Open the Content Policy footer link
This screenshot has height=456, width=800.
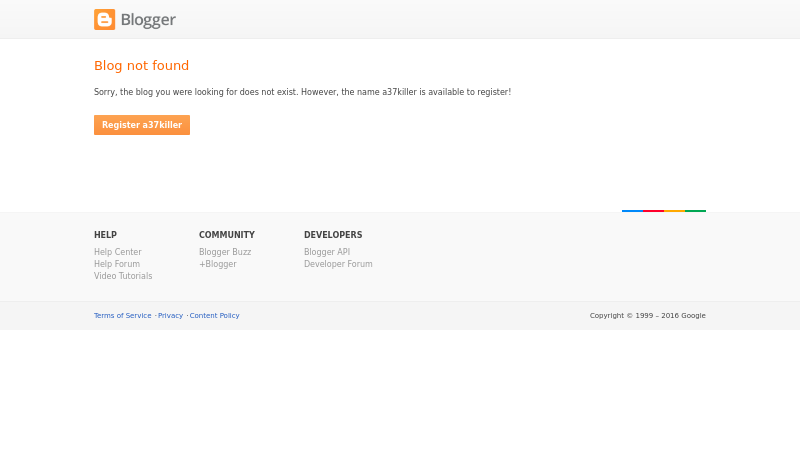tap(214, 316)
